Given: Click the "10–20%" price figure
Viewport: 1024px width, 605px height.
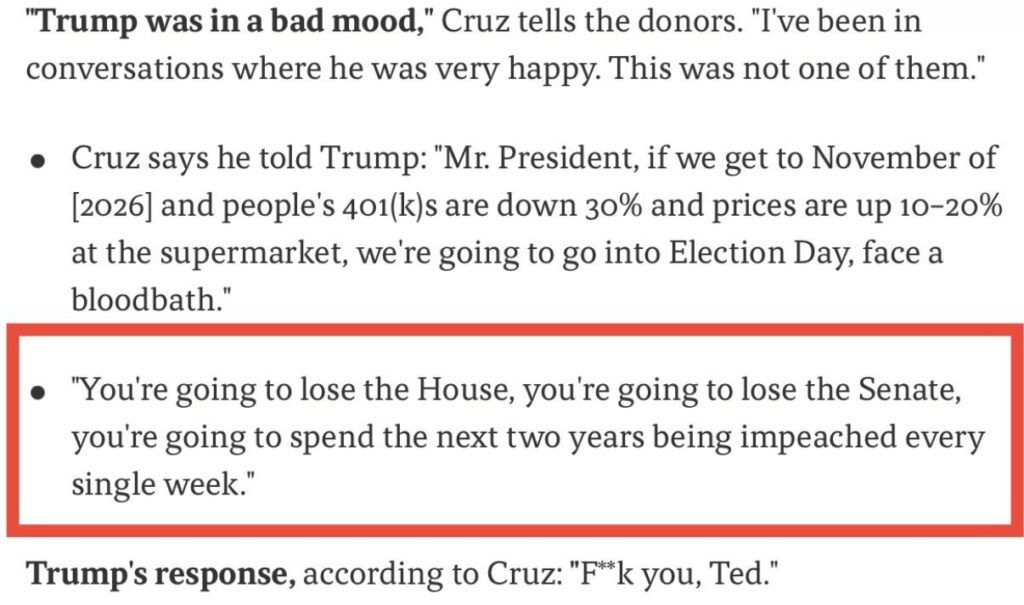Looking at the screenshot, I should [x=930, y=206].
